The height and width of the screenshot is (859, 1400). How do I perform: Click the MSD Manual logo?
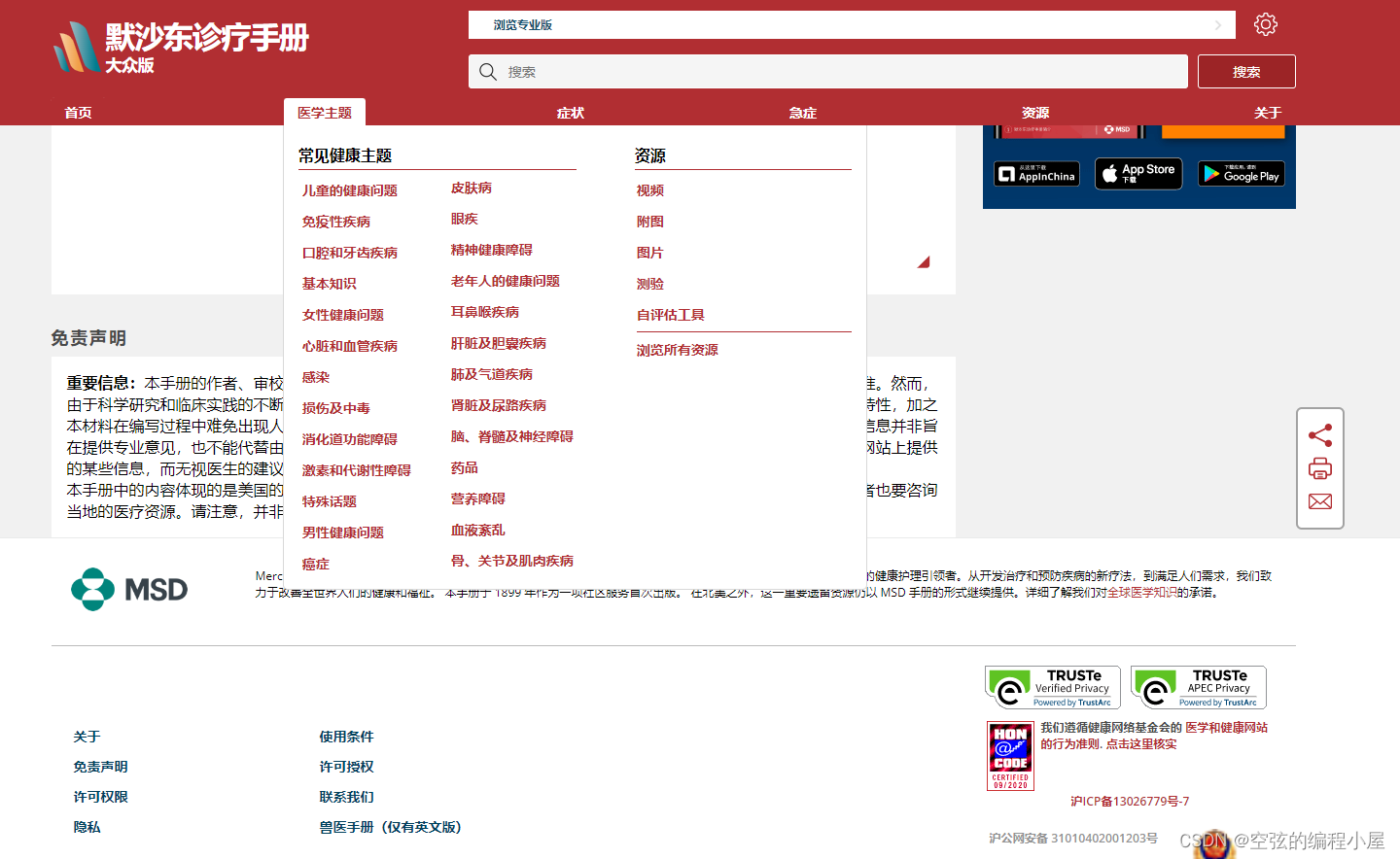pyautogui.click(x=181, y=47)
